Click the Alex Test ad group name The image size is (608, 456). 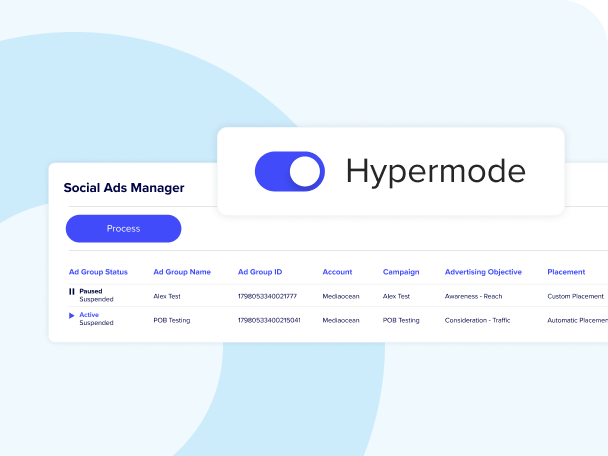pyautogui.click(x=167, y=296)
